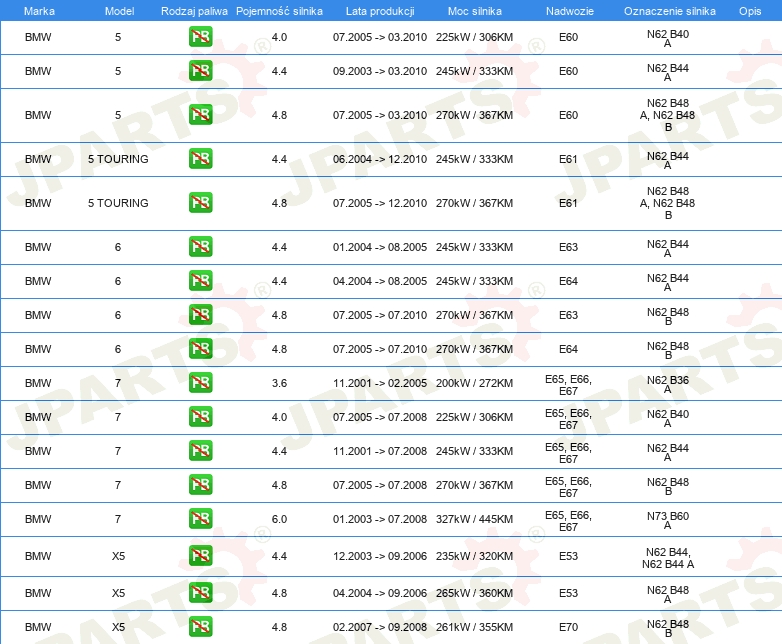This screenshot has height=644, width=782.
Task: Click fuel icon in row dated 09.2003 -> 03.2010
Action: (x=200, y=71)
